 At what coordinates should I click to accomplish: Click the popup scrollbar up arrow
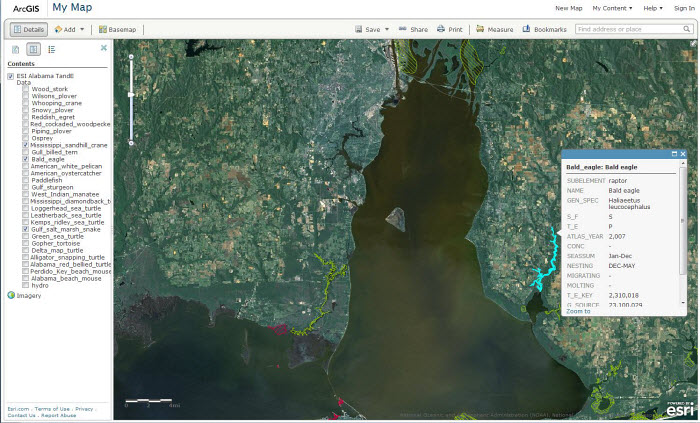click(683, 164)
